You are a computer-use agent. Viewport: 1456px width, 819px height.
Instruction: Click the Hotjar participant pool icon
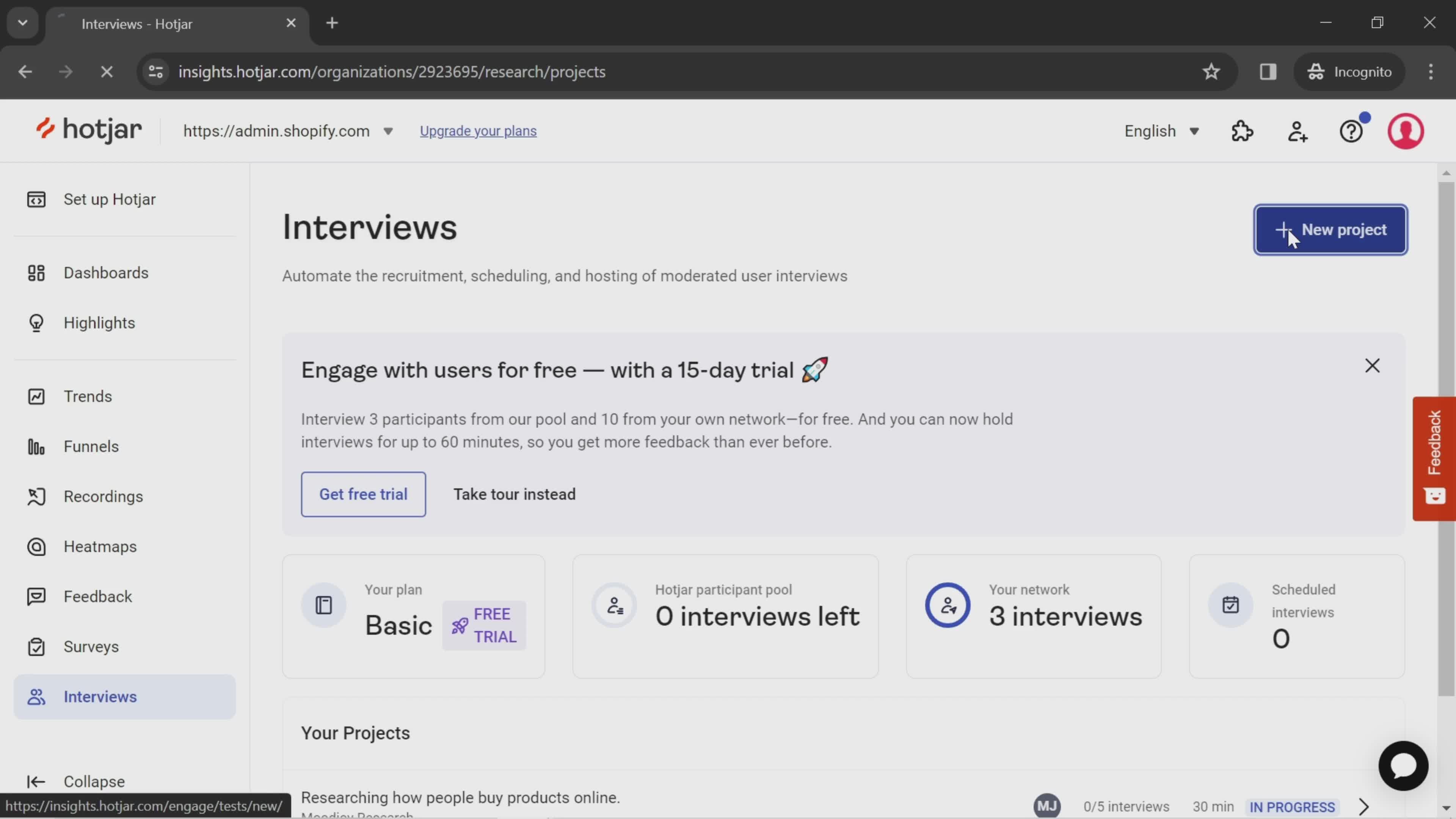[x=614, y=606]
